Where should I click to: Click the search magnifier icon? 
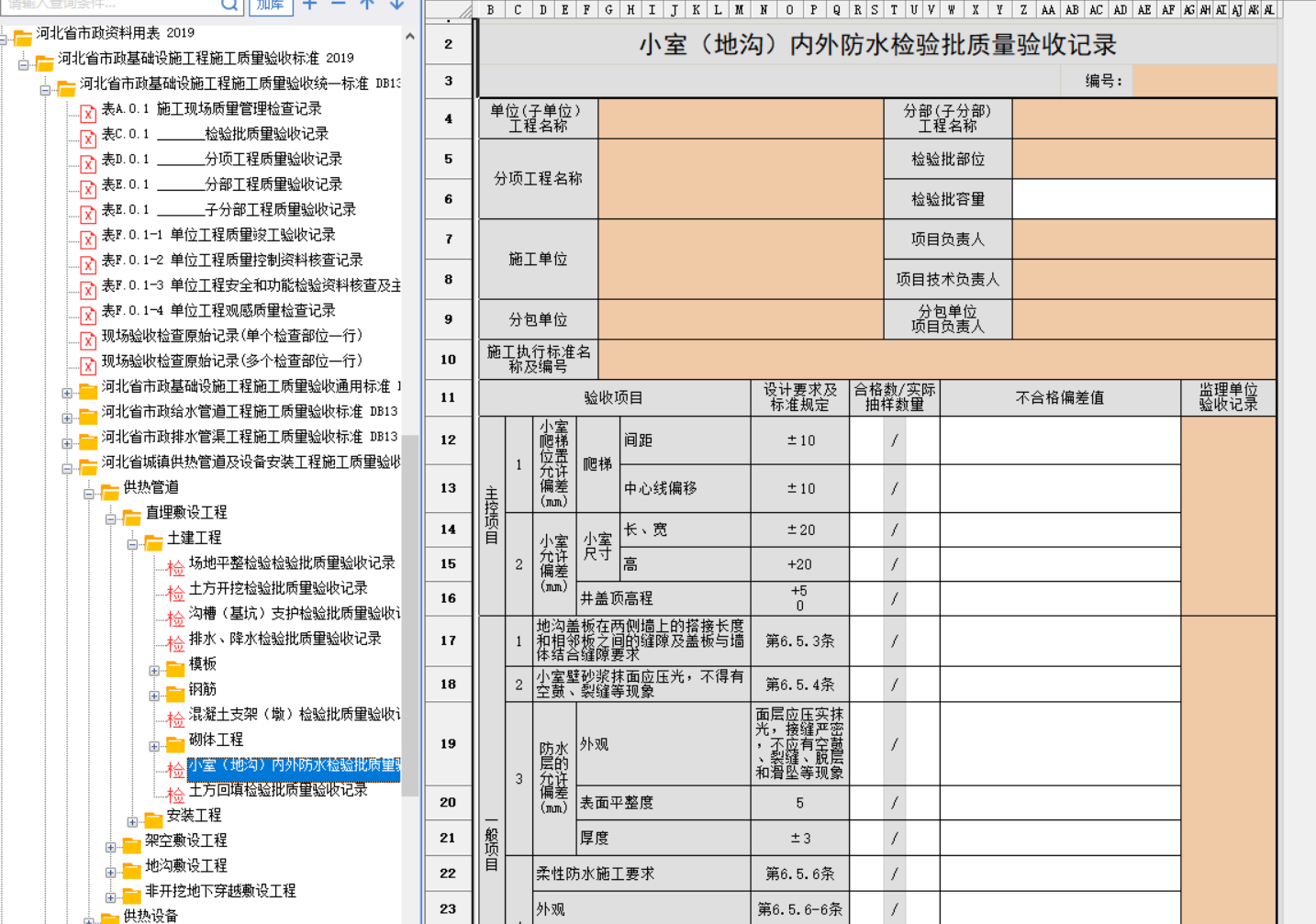[229, 6]
